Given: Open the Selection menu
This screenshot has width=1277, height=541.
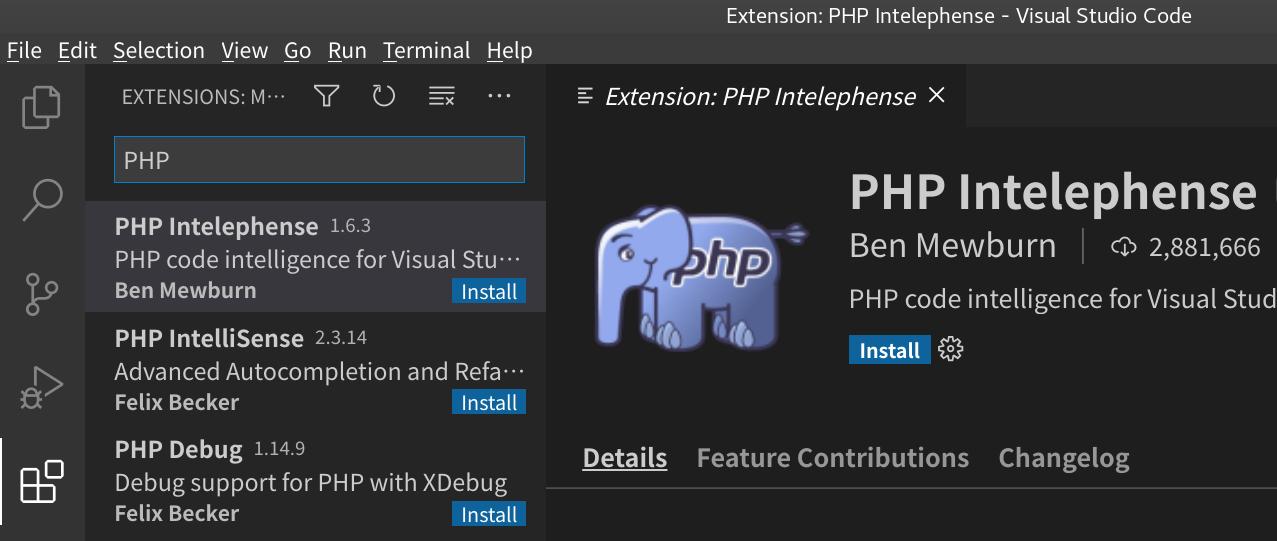Looking at the screenshot, I should point(158,50).
